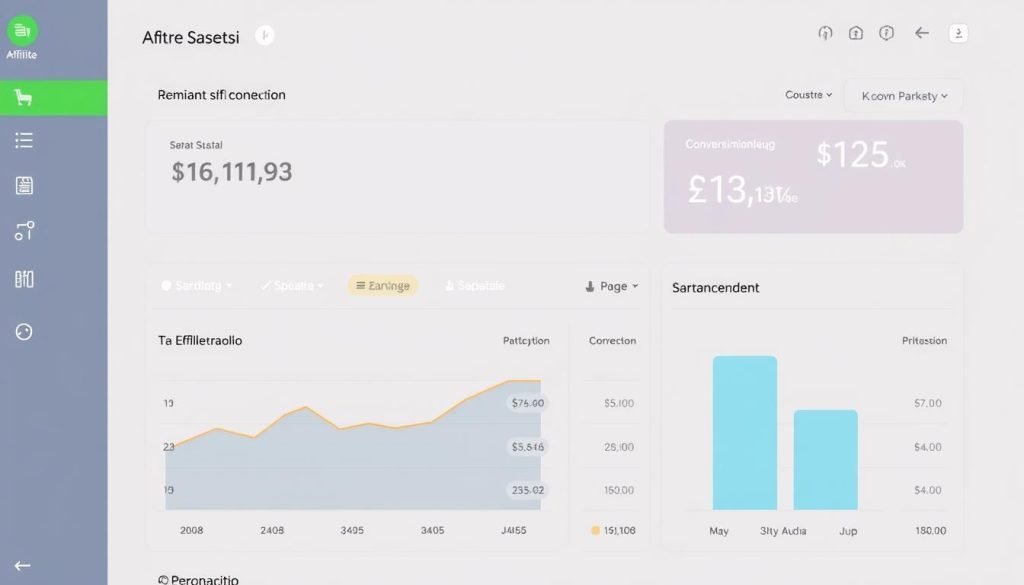Screen dimensions: 1024x585
Task: Click the Peronacitio link at the bottom
Action: (x=196, y=578)
